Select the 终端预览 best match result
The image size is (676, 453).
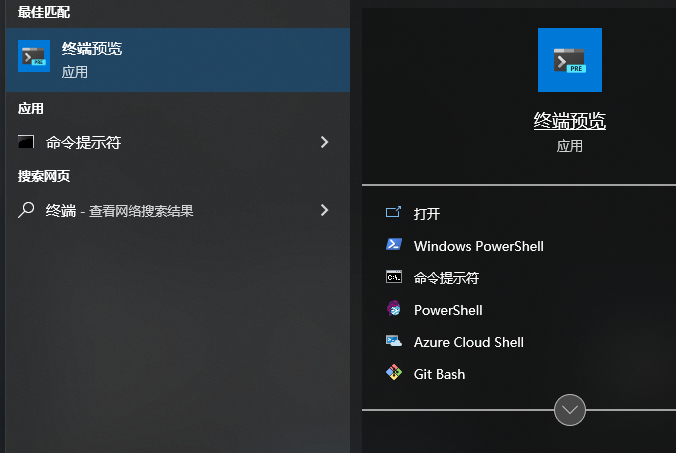click(178, 60)
